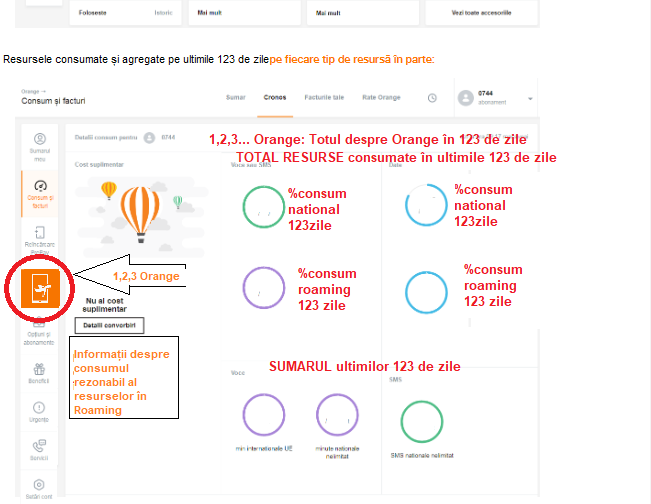Open Reîncărcare PrePay sidebar item
The width and height of the screenshot is (651, 504).
coord(39,238)
